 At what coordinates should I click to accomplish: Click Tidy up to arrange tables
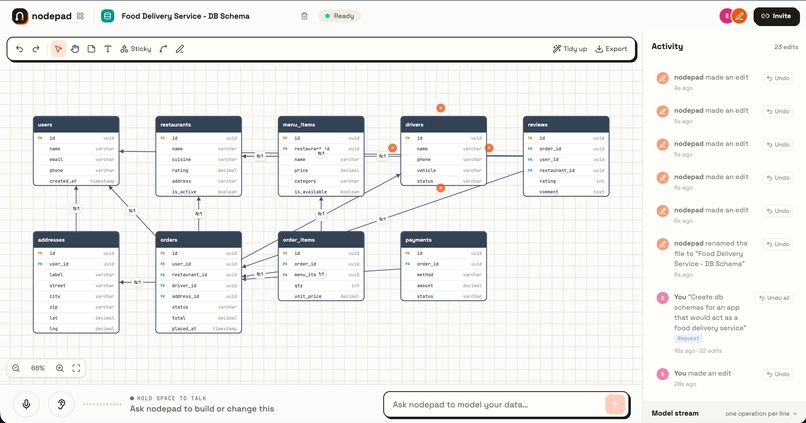tap(570, 49)
